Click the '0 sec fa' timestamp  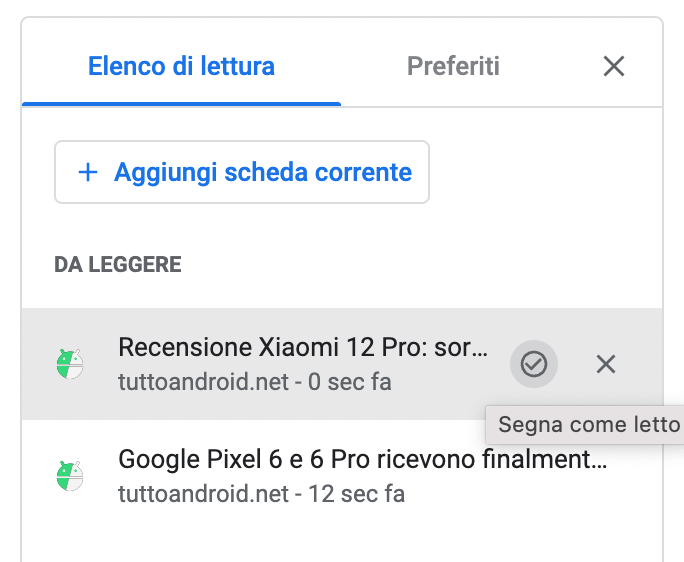(x=346, y=382)
